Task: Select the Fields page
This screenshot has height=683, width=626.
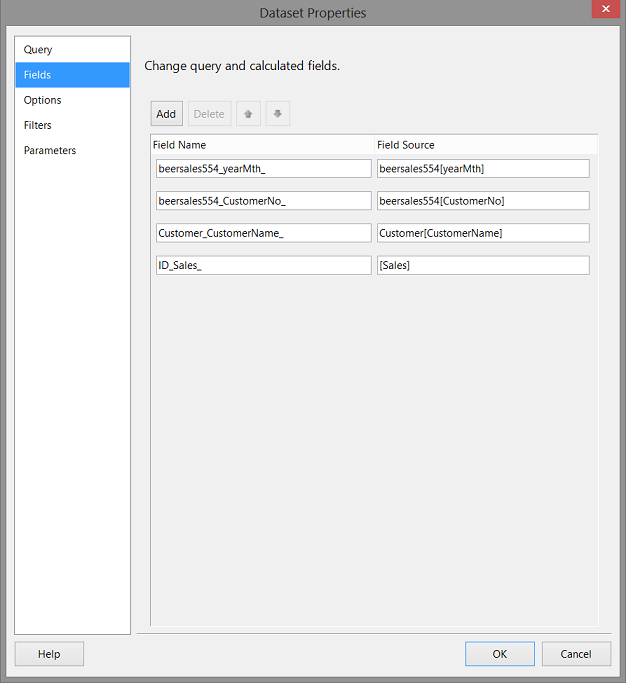Action: (x=38, y=75)
